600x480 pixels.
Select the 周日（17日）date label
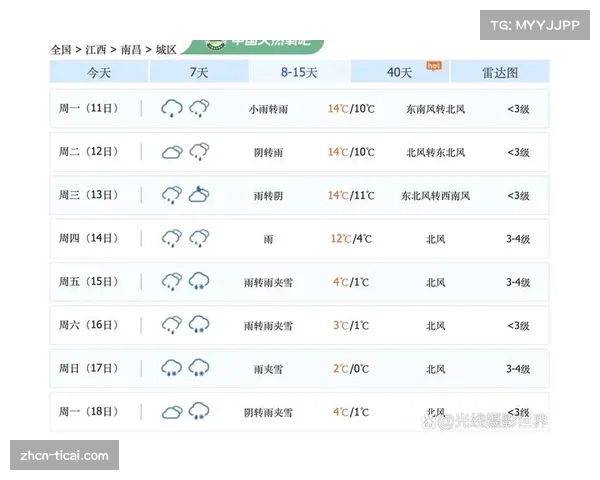point(88,368)
